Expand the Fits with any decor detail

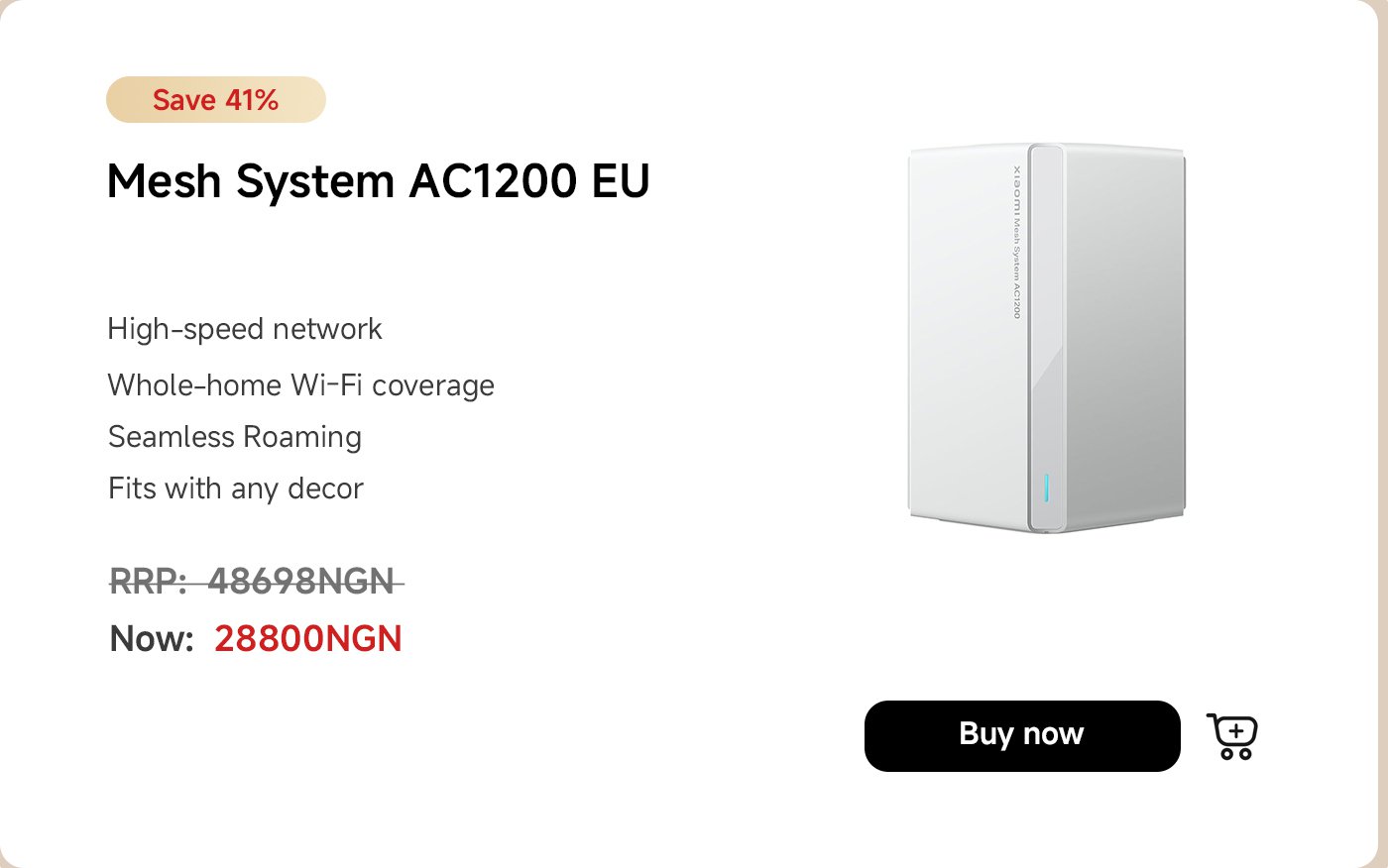coord(236,488)
